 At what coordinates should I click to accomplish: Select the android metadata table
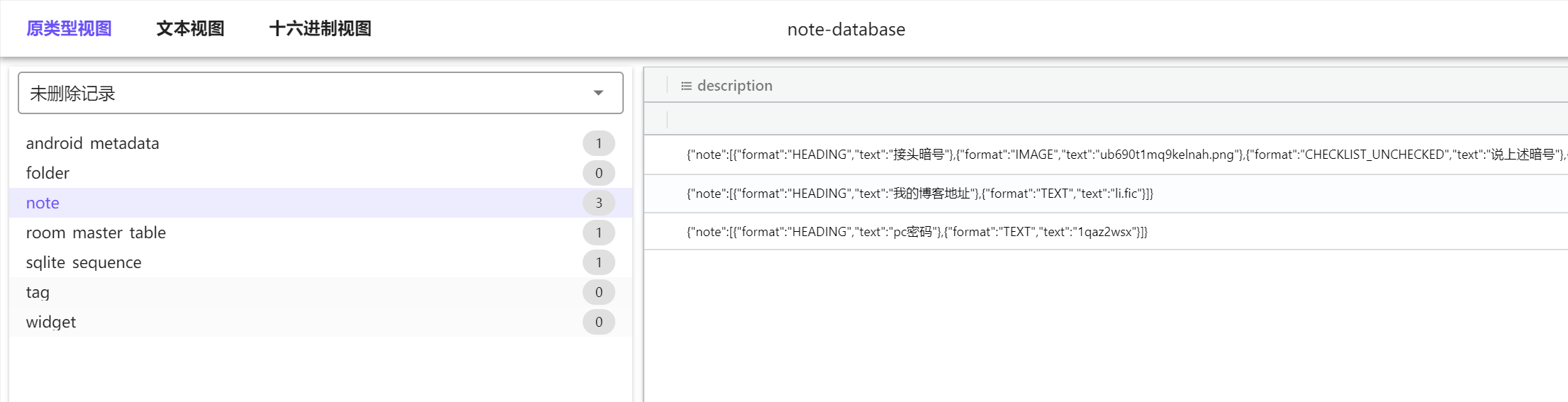tap(92, 143)
